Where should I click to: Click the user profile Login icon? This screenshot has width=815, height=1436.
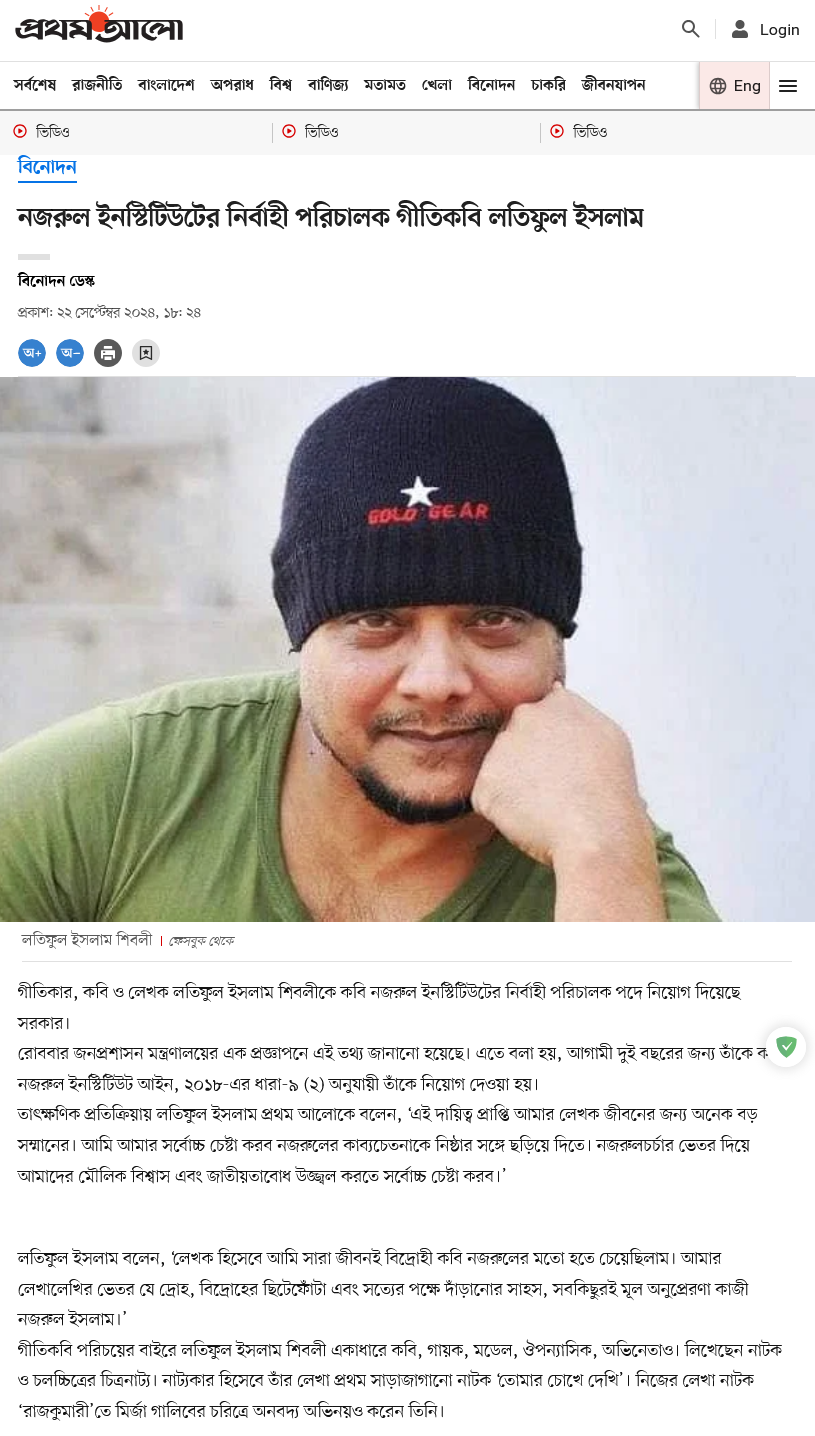(740, 29)
